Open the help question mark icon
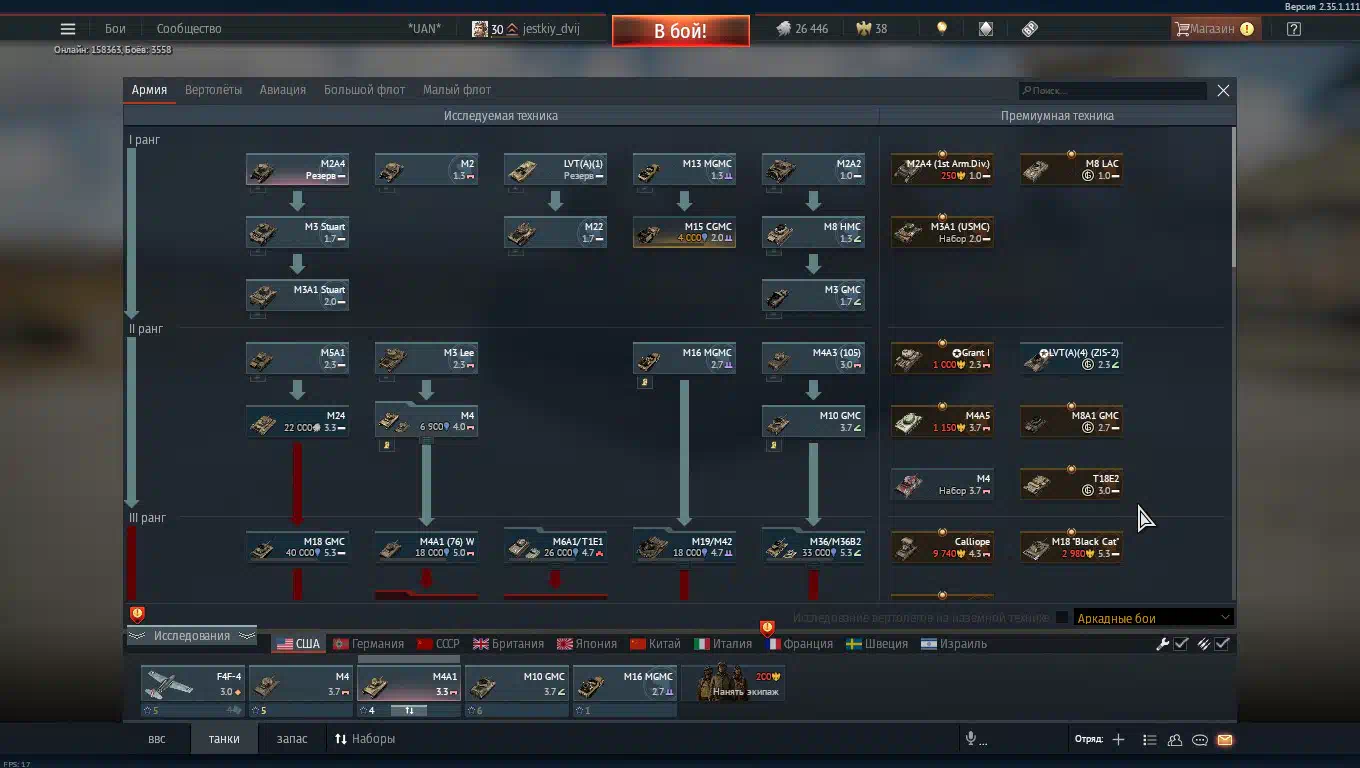 (x=1294, y=29)
